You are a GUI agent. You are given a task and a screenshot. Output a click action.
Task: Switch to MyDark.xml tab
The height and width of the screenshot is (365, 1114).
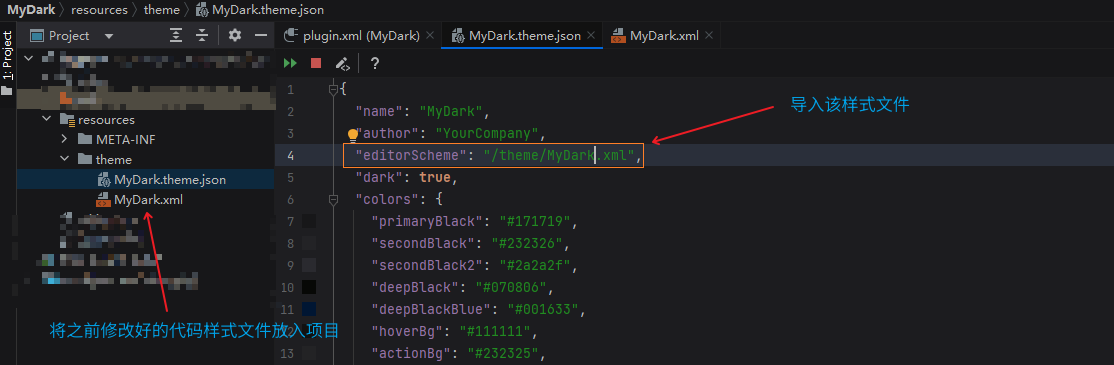click(664, 36)
